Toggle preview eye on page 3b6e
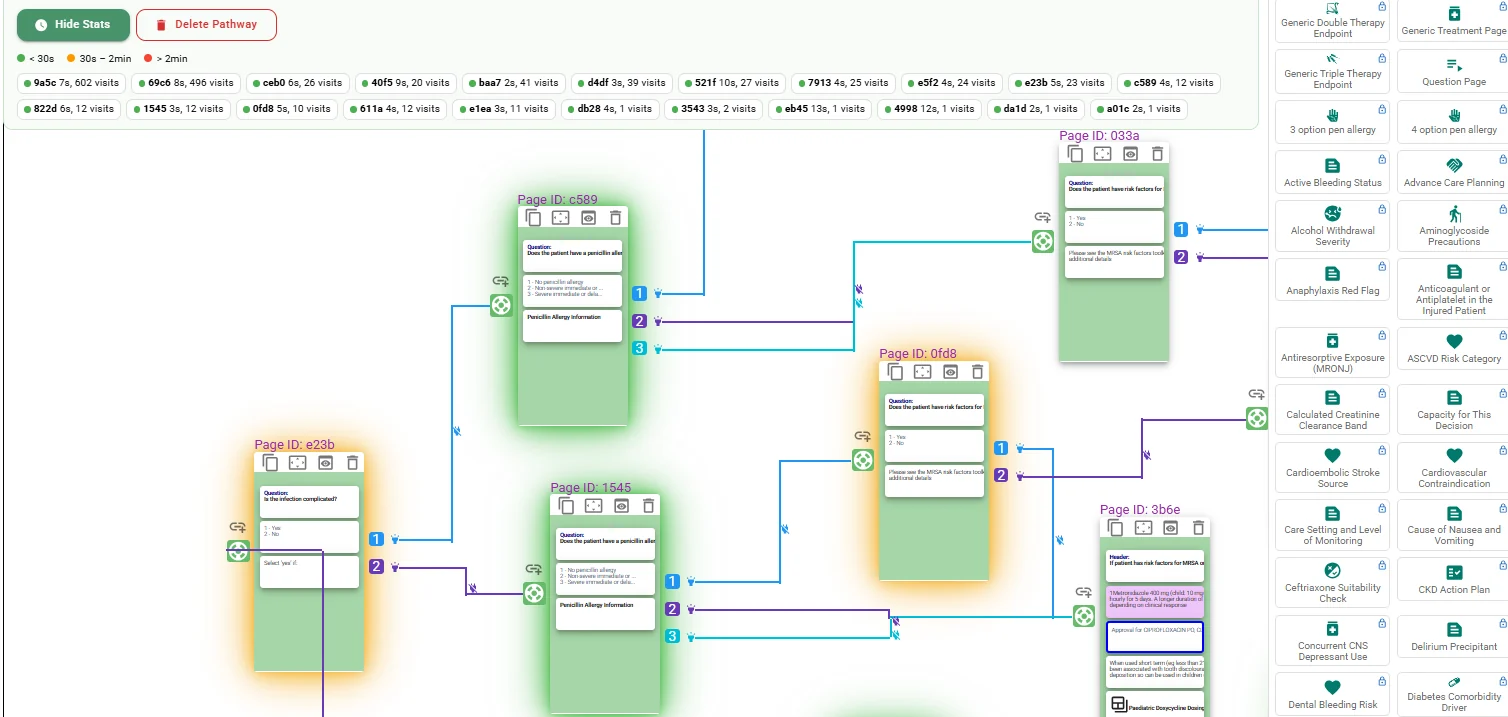Image resolution: width=1508 pixels, height=717 pixels. point(1172,527)
